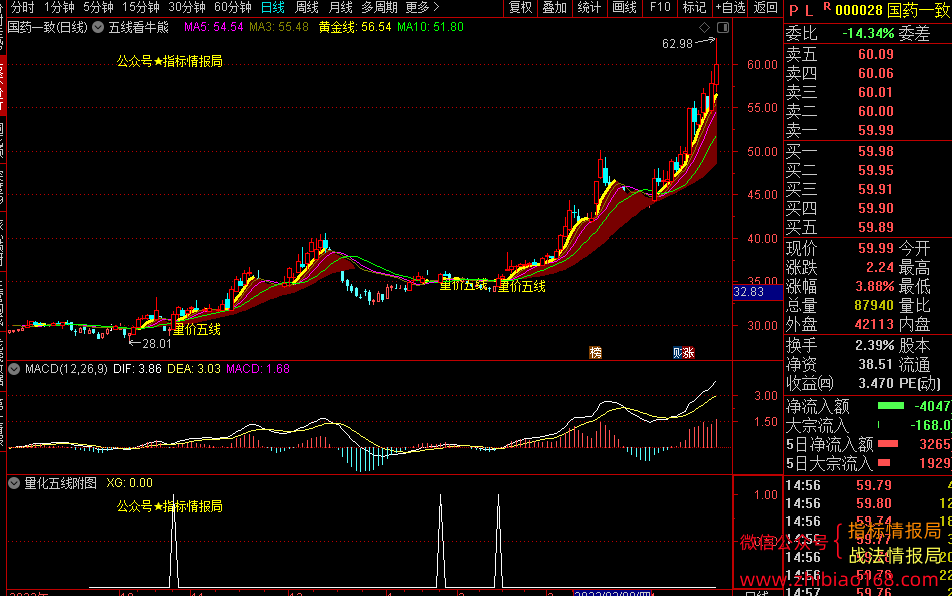Click the R marker beside stock code
Viewport: 952px width, 596px height.
point(827,7)
